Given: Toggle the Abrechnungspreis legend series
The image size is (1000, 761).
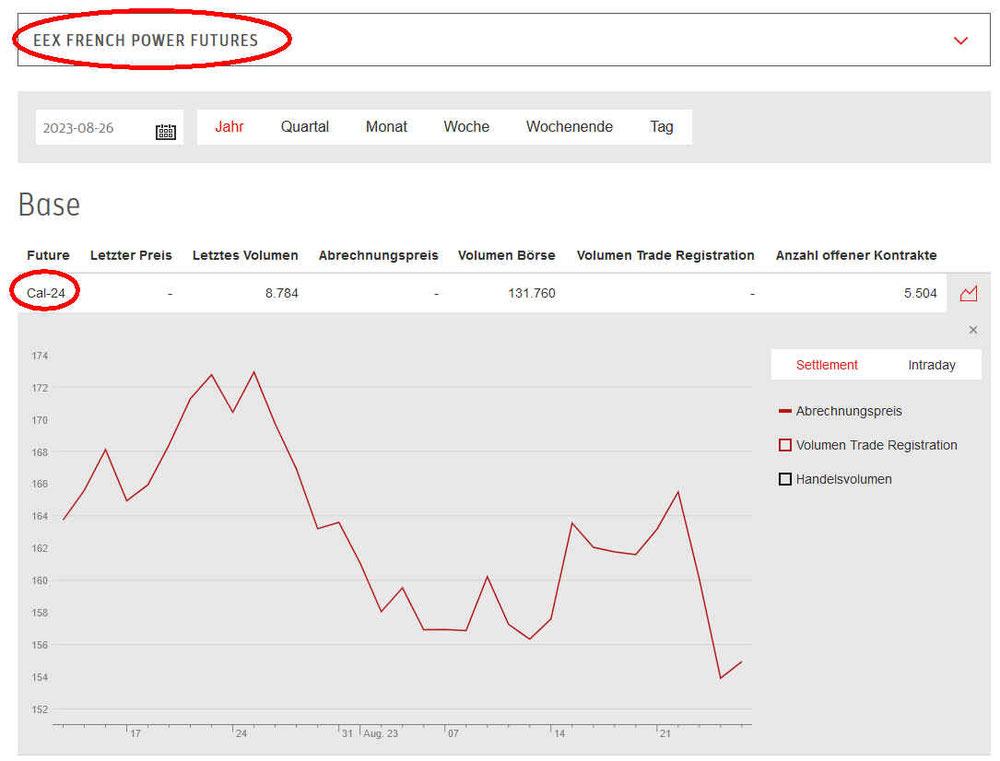Looking at the screenshot, I should (841, 411).
